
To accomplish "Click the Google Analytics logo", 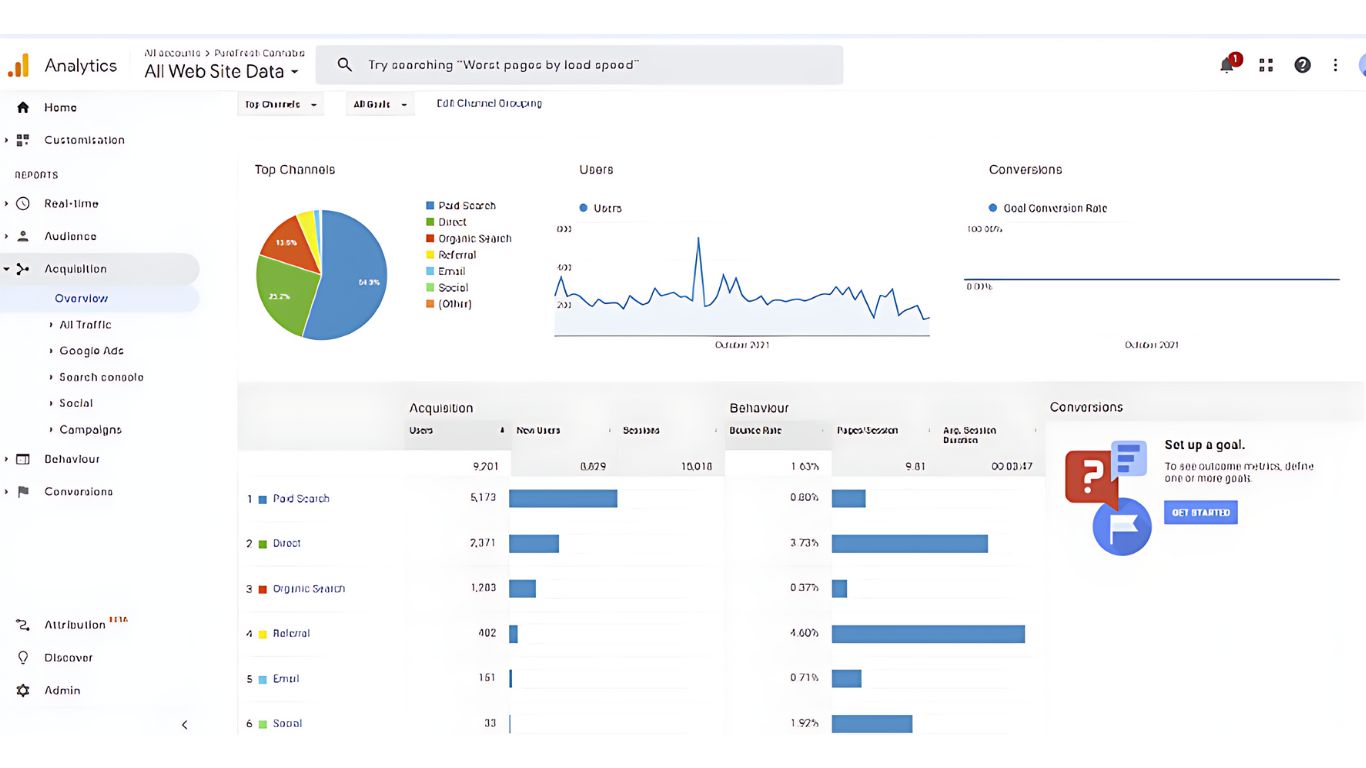I will click(19, 66).
